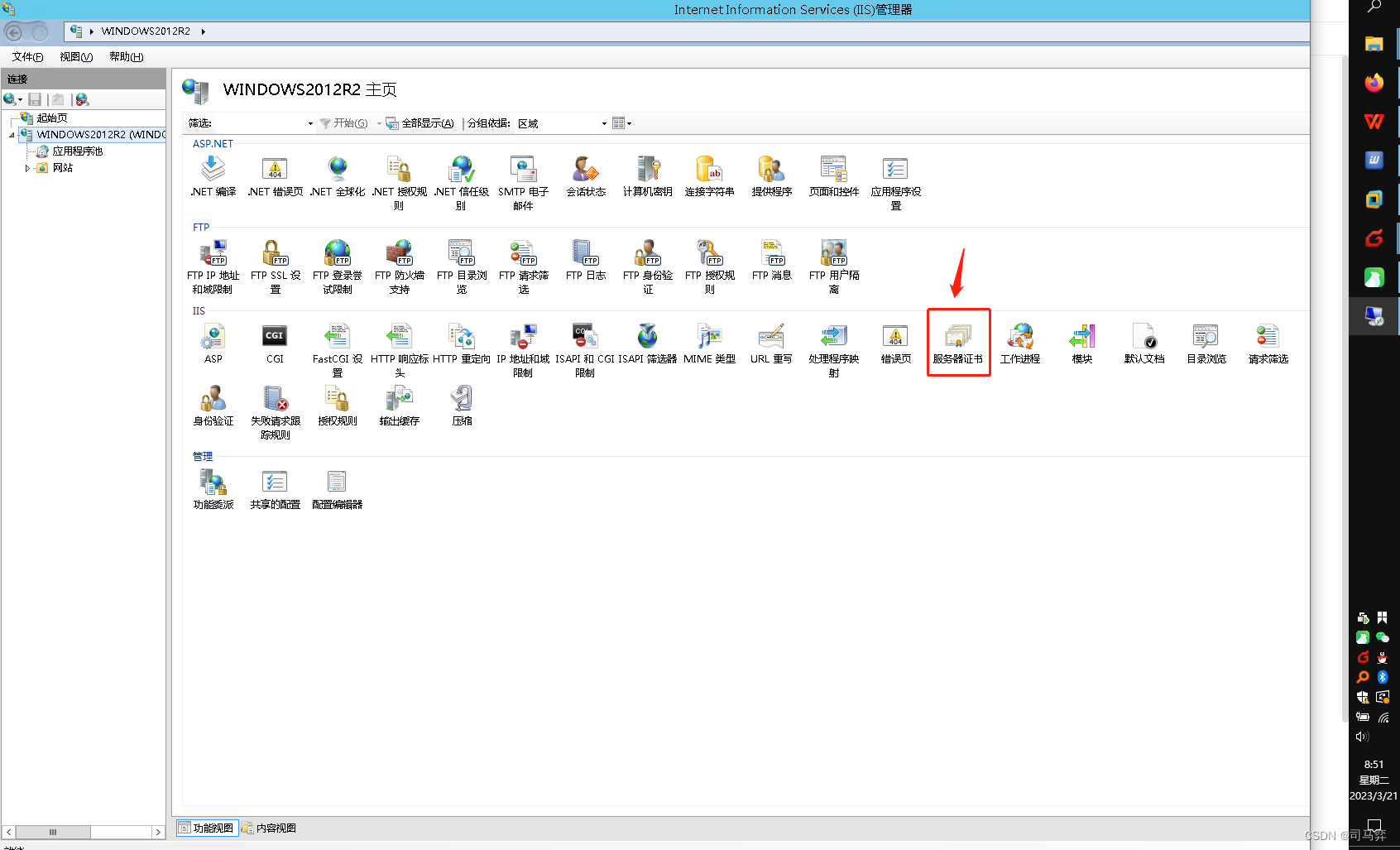Collapse the WINDOWS2012R2 server node
The height and width of the screenshot is (850, 1400).
pos(12,135)
